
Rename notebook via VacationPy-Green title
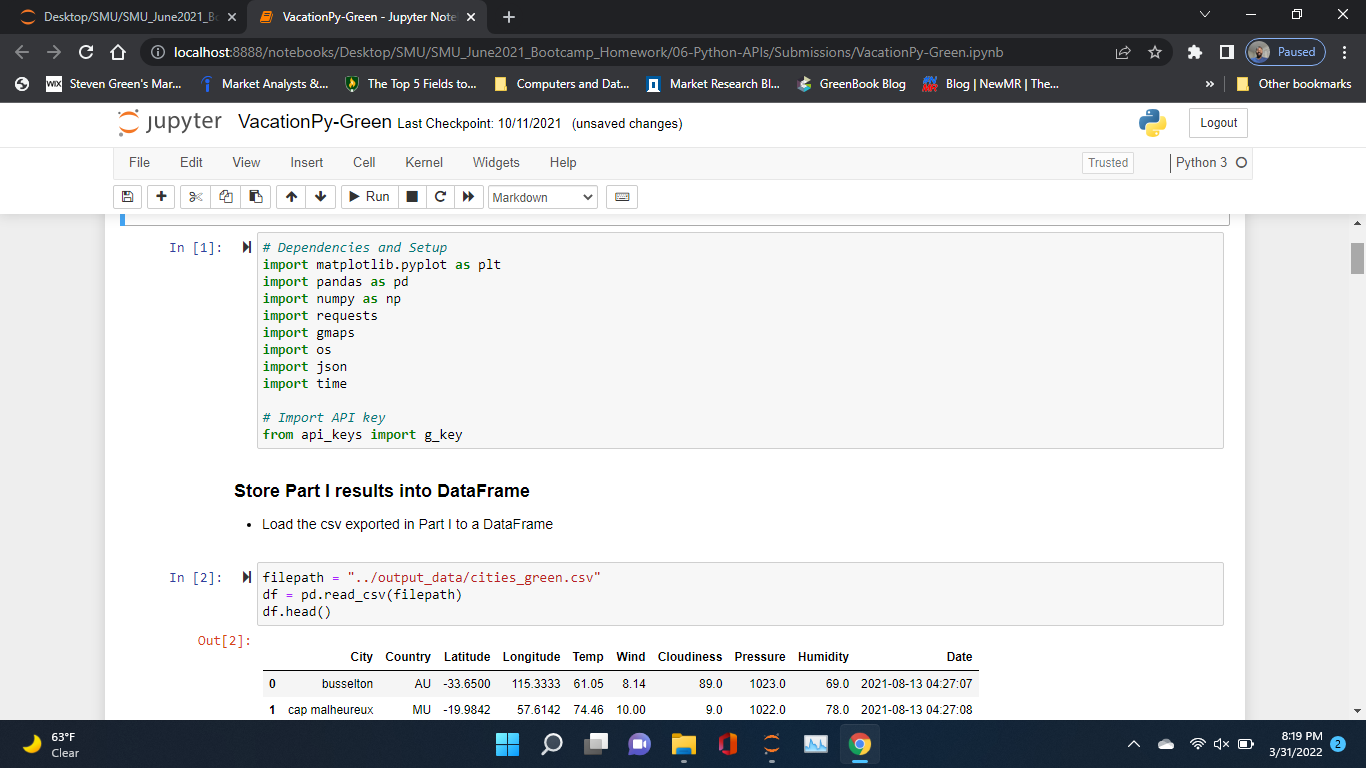(315, 123)
